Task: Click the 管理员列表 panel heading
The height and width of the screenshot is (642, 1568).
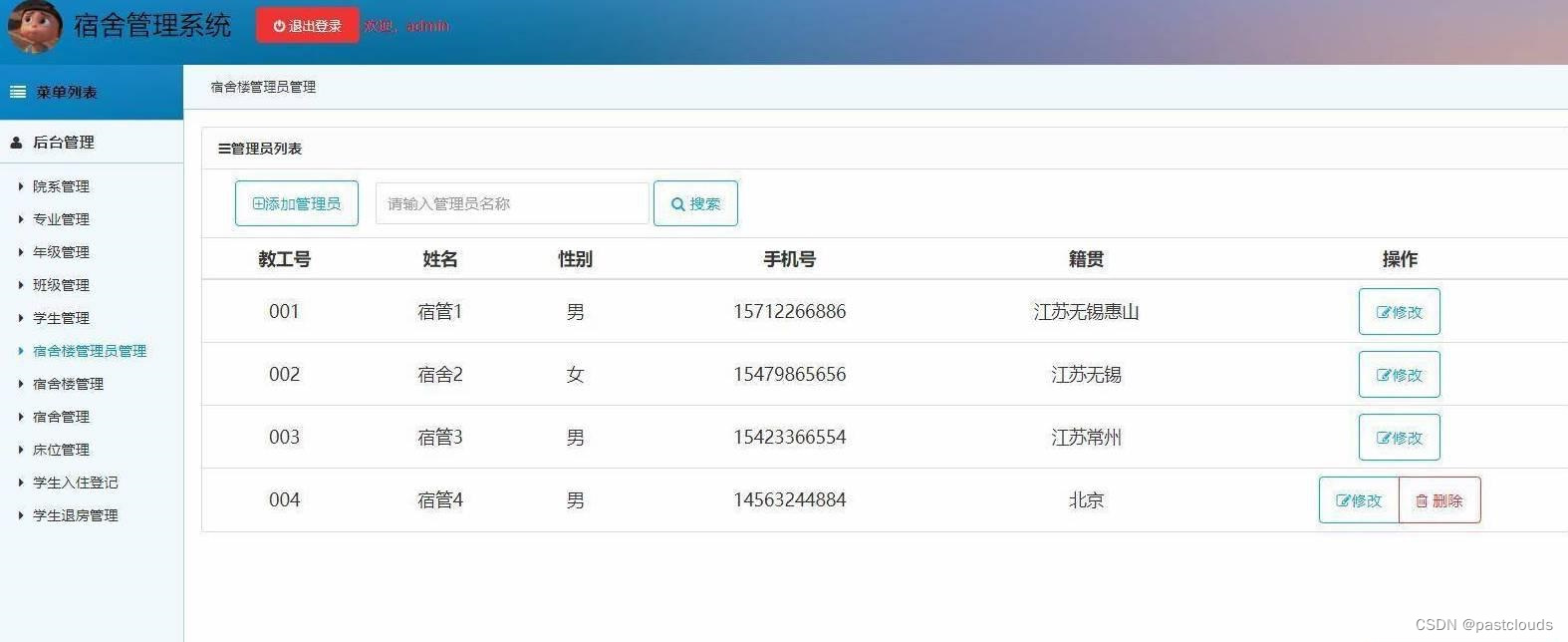Action: pos(260,149)
